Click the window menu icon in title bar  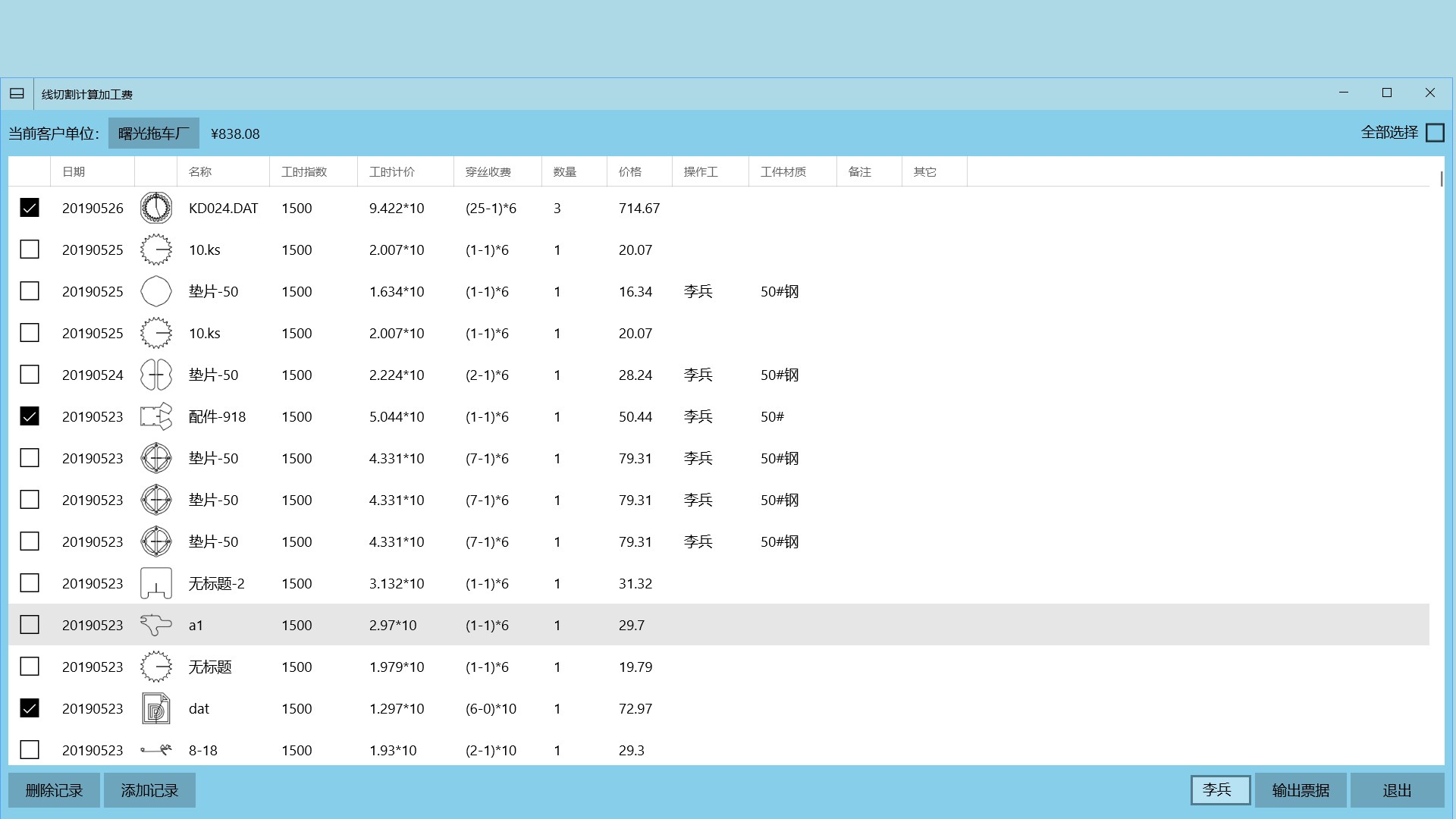click(17, 94)
